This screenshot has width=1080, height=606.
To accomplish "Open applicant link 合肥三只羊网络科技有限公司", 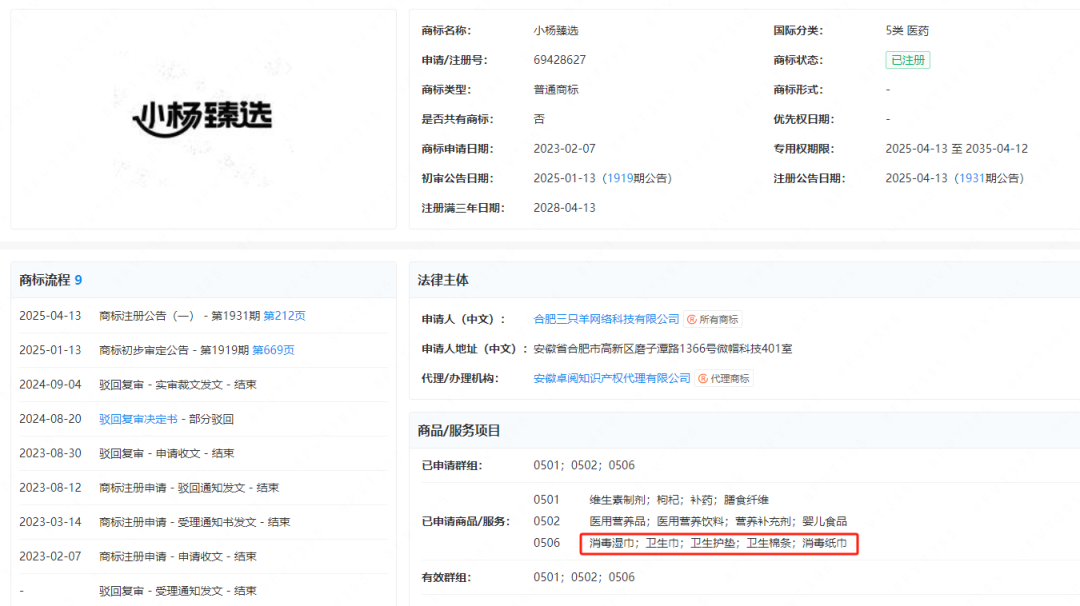I will point(606,320).
